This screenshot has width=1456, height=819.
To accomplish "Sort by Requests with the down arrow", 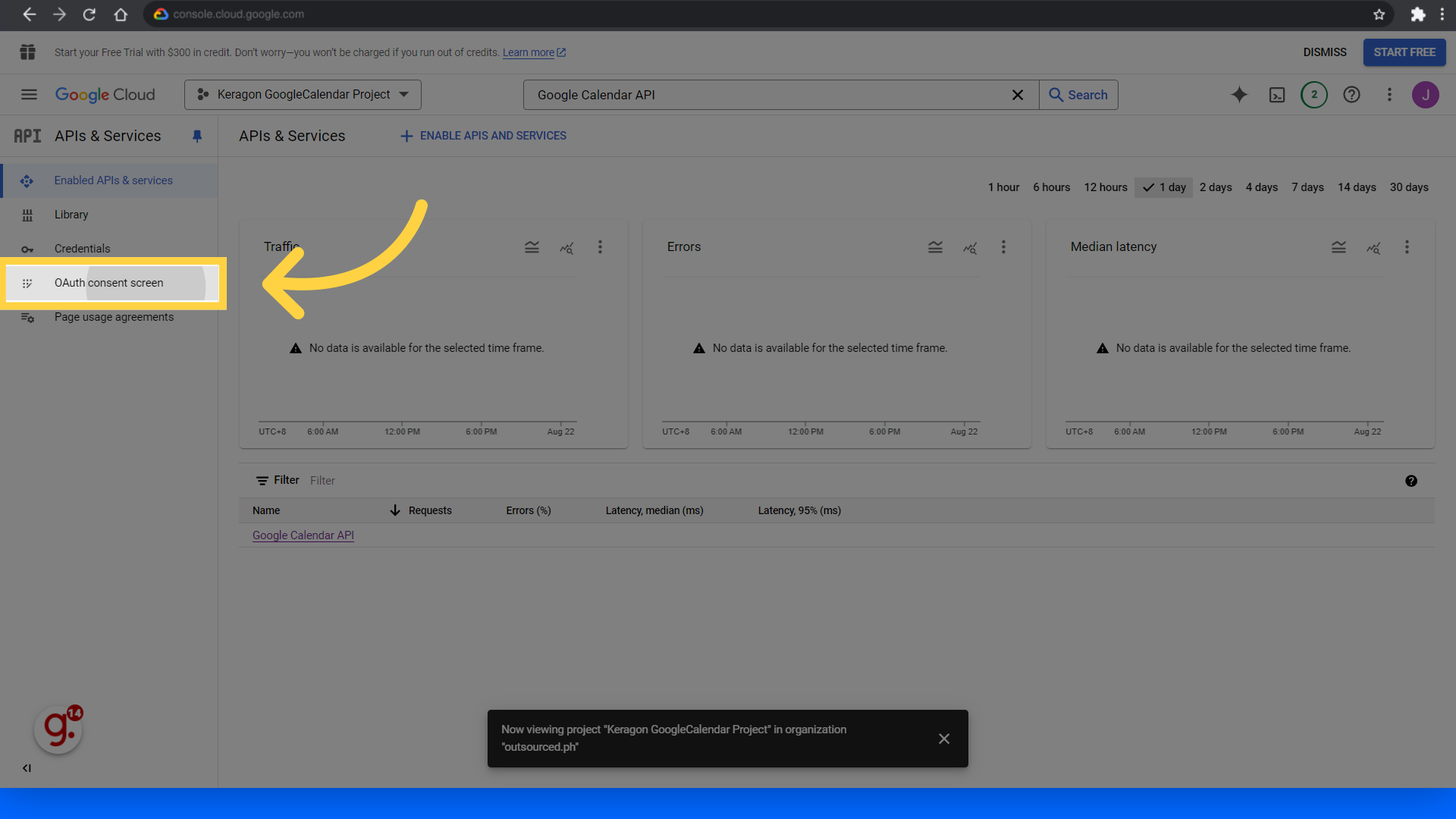I will pos(395,510).
